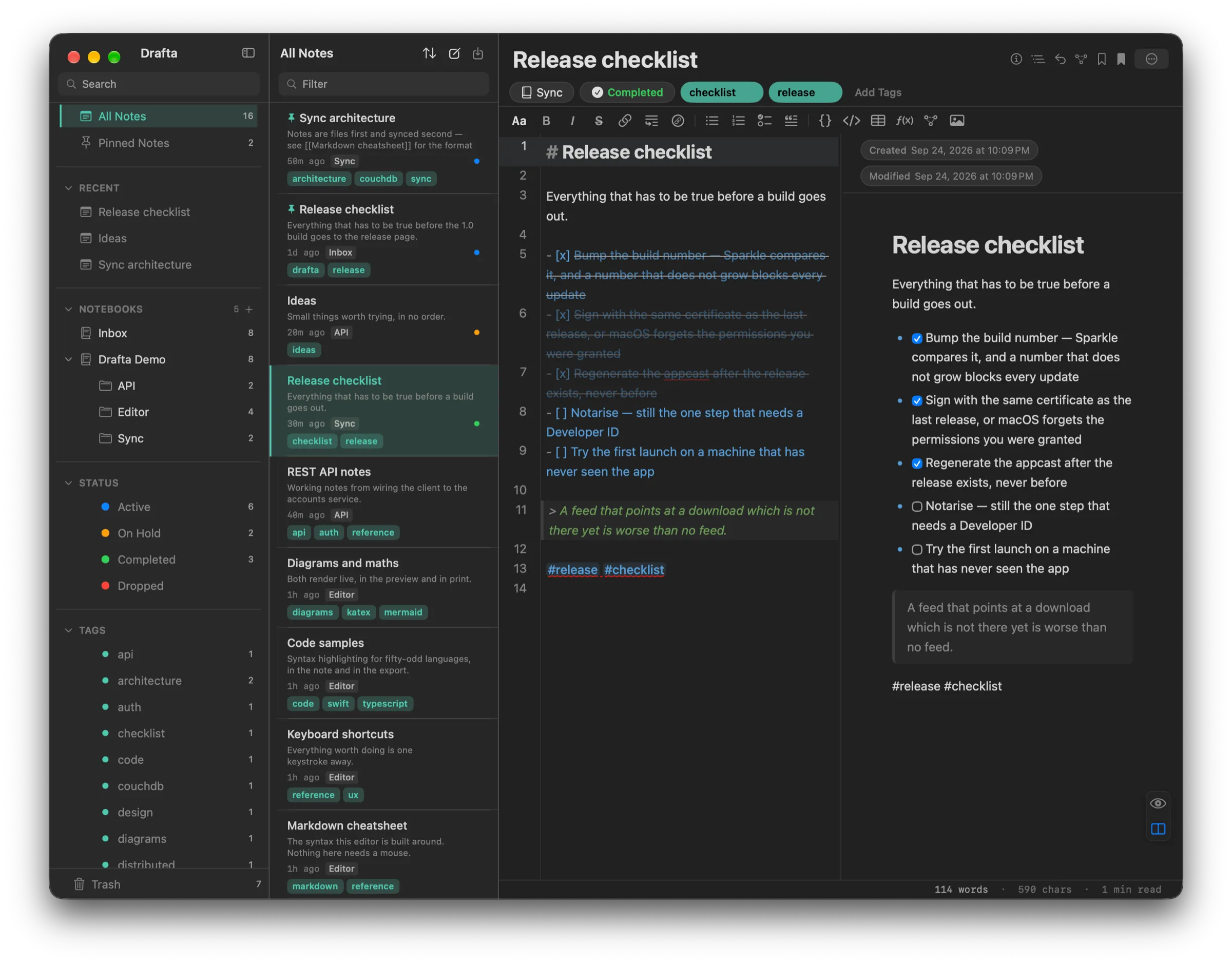Open the sort order icon in All Notes

point(429,53)
